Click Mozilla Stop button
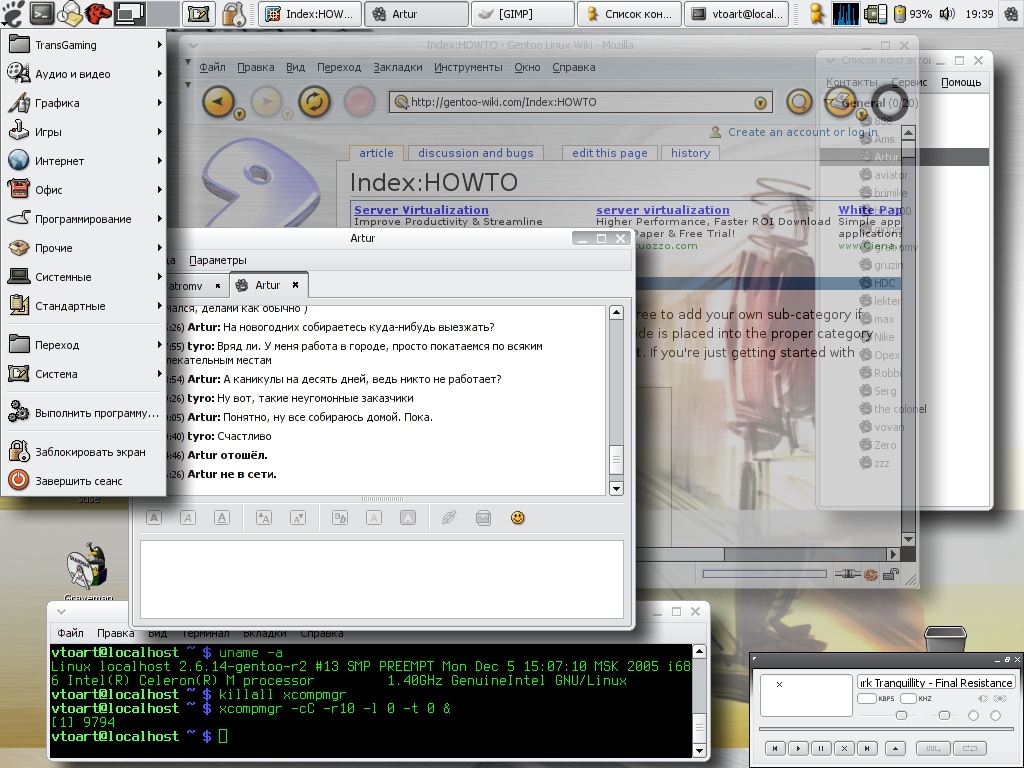 359,102
